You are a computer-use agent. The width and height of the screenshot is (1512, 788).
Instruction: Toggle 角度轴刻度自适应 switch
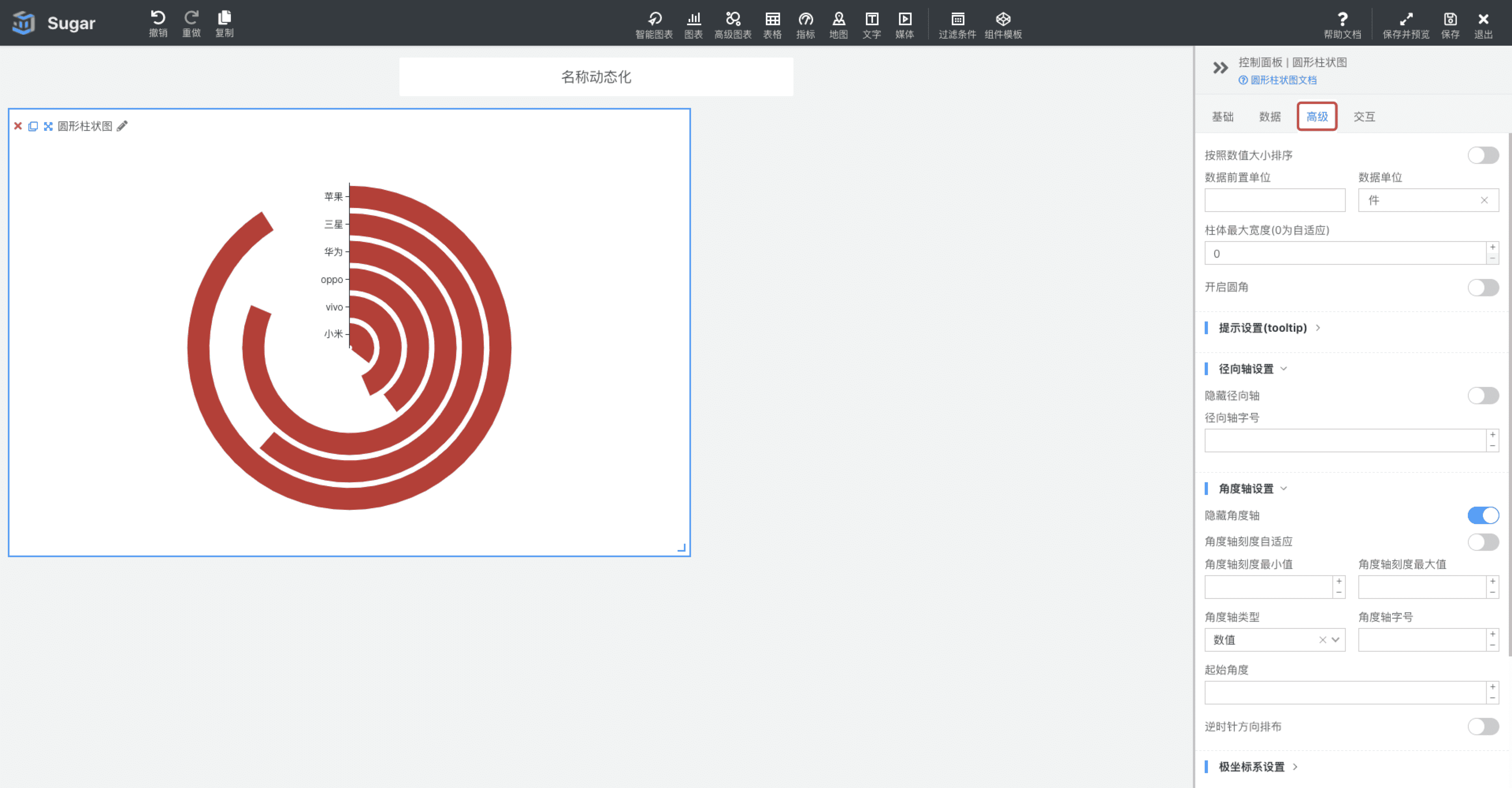click(1483, 541)
